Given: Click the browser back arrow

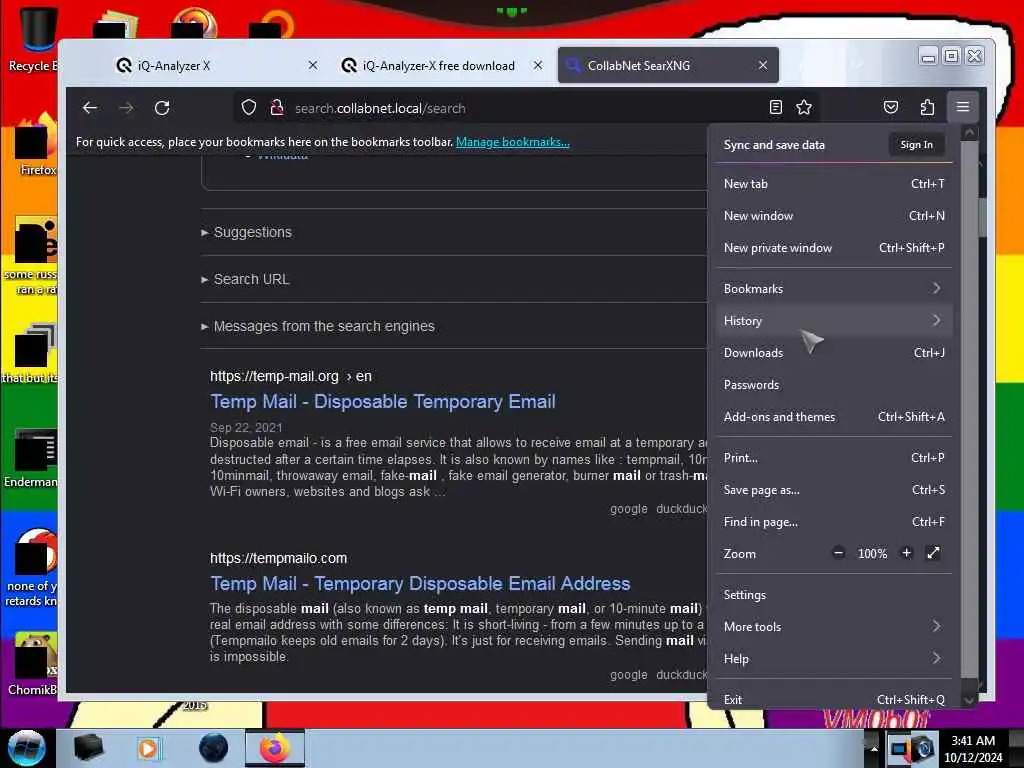Looking at the screenshot, I should coord(90,108).
